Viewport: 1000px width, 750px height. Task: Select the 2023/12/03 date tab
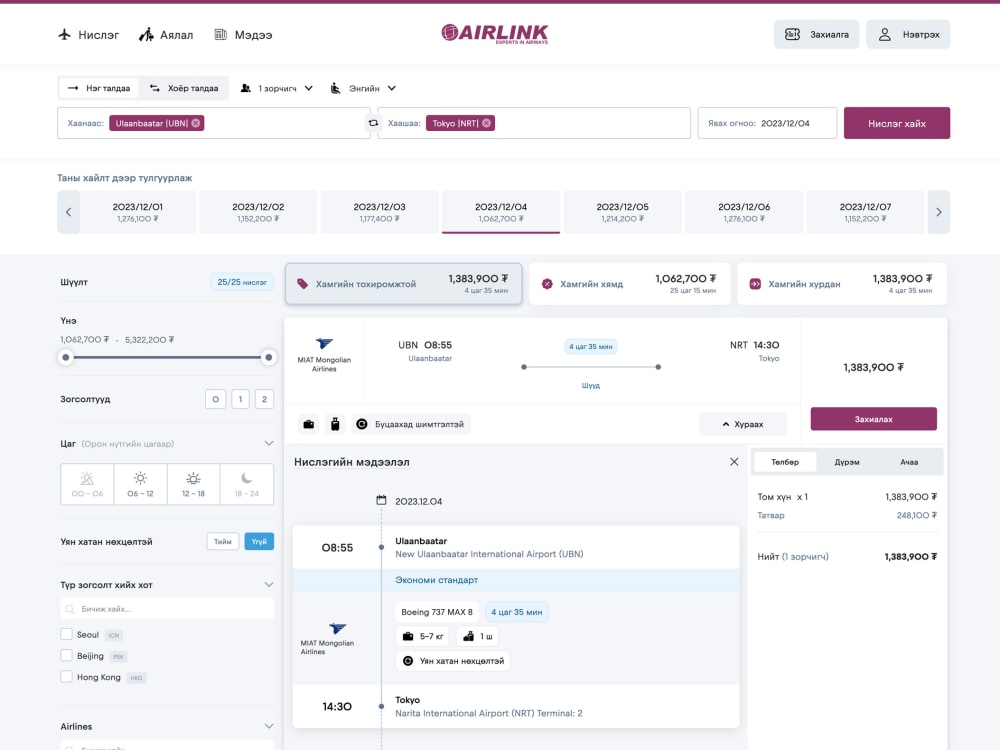point(379,212)
